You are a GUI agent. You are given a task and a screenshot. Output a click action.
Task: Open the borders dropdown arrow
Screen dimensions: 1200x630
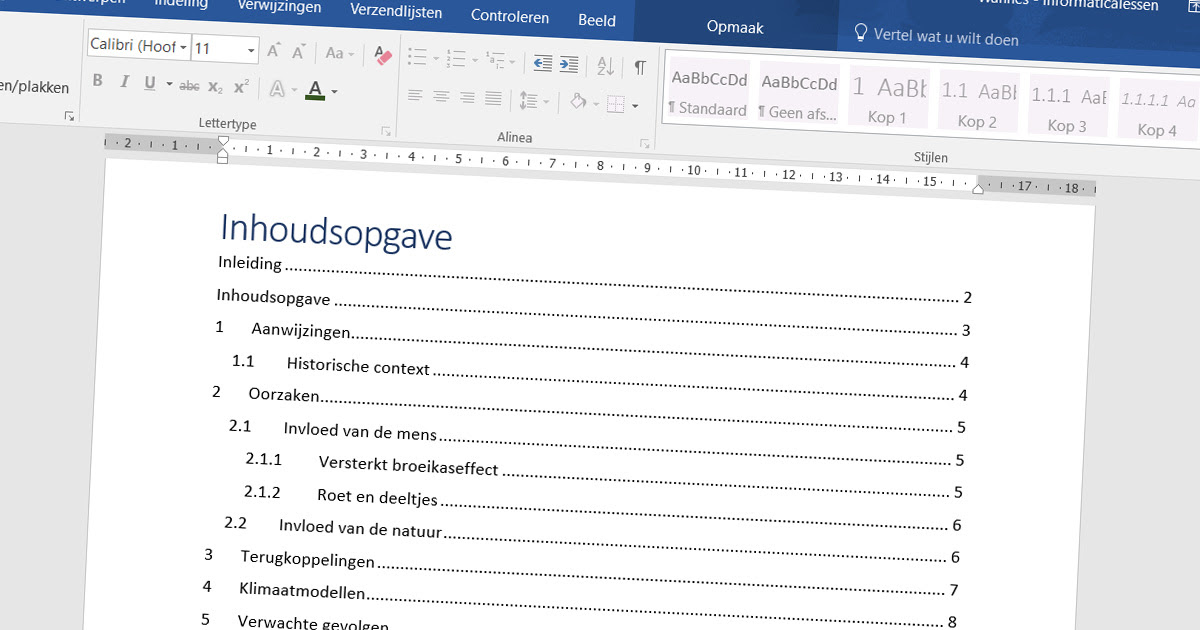635,106
